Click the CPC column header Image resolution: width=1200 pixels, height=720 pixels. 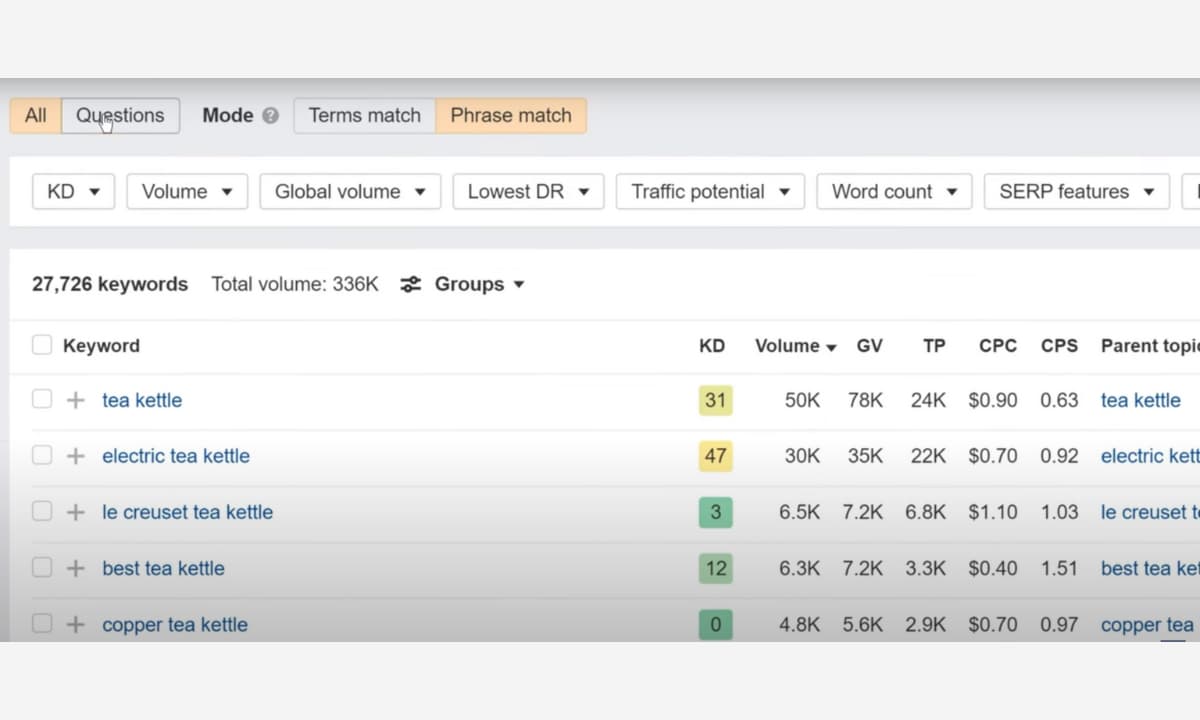pyautogui.click(x=998, y=346)
